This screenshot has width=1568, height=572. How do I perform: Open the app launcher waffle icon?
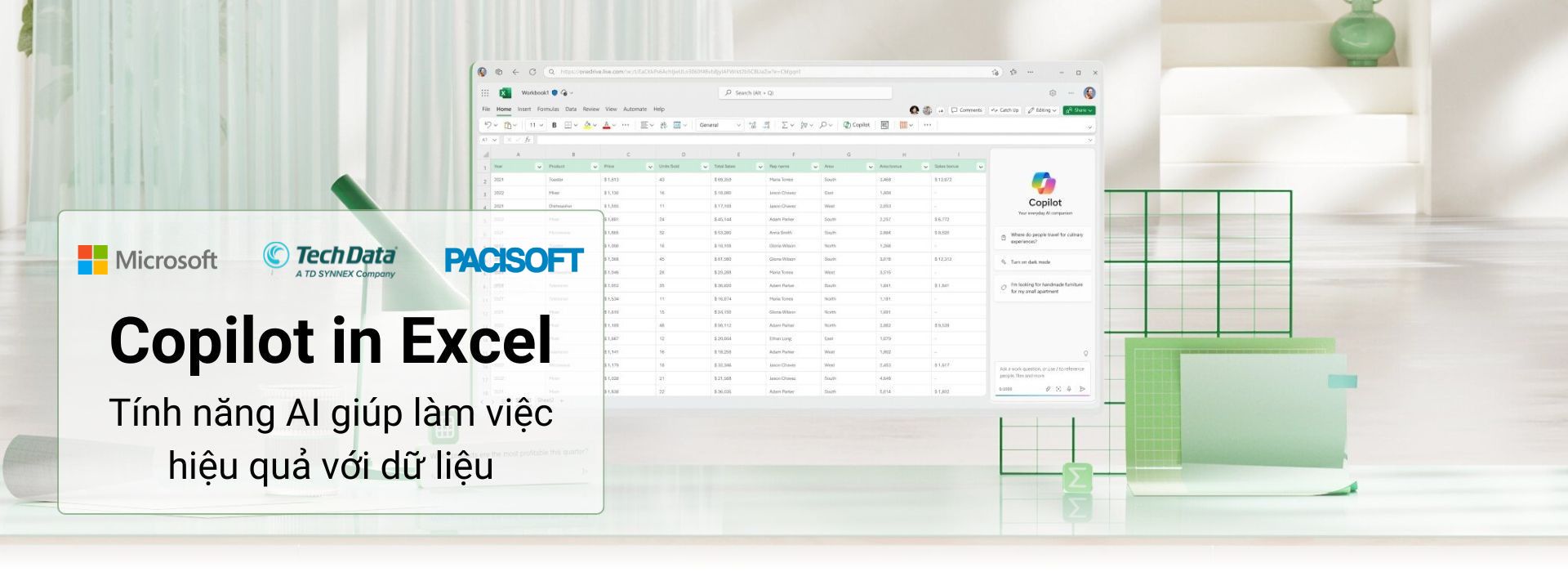point(485,93)
